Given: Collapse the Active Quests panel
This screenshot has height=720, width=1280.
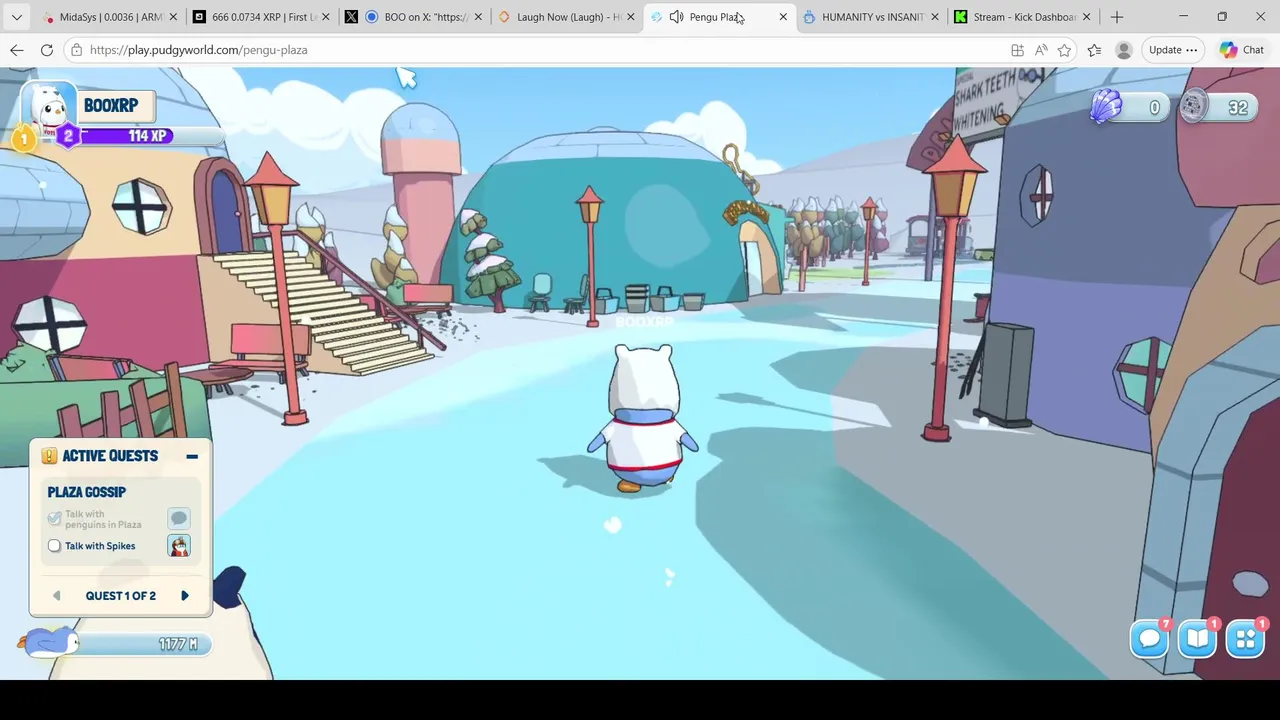Looking at the screenshot, I should coord(192,456).
